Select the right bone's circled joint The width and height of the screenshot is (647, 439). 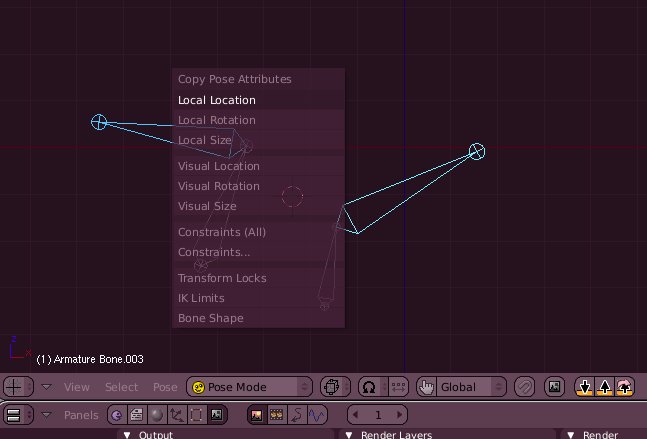click(477, 151)
